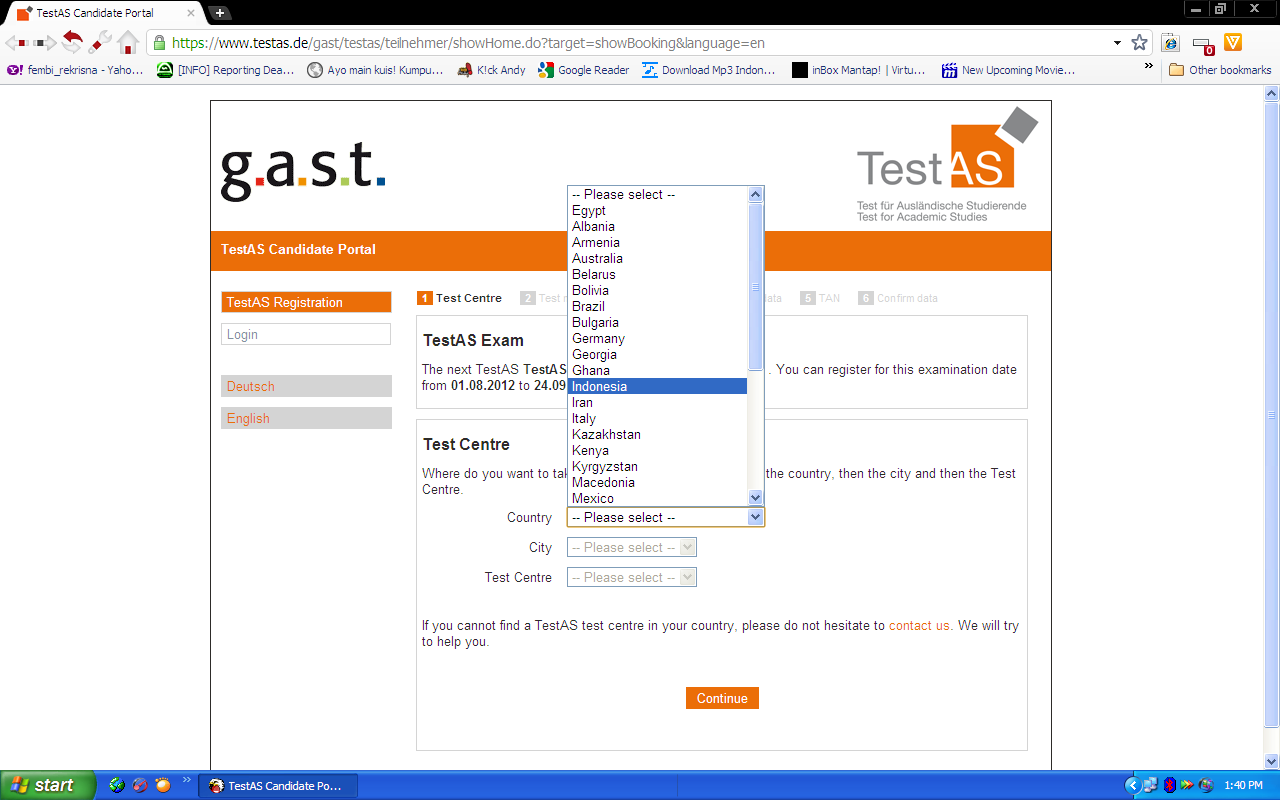
Task: Click the country list scroll-down arrow
Action: coord(756,497)
